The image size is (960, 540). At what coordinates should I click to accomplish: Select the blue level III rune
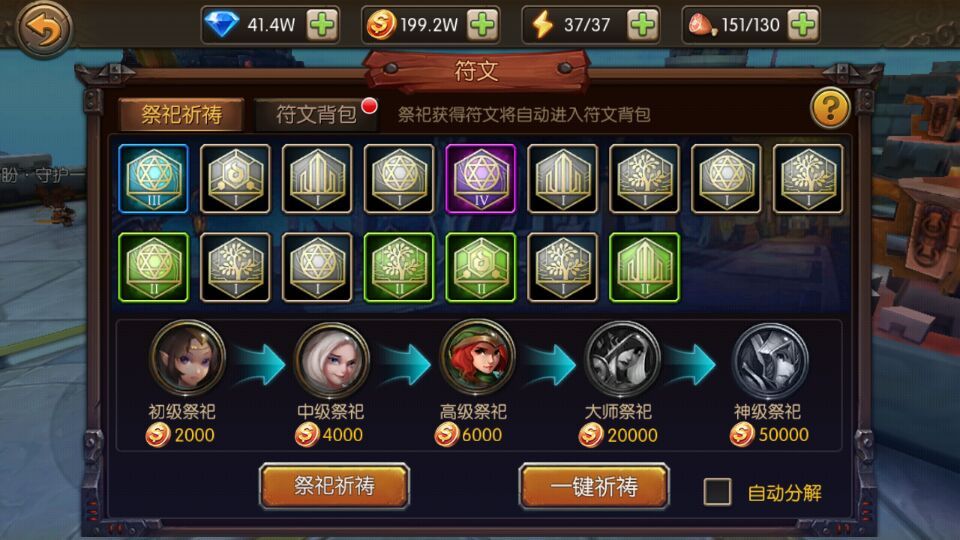[x=153, y=179]
